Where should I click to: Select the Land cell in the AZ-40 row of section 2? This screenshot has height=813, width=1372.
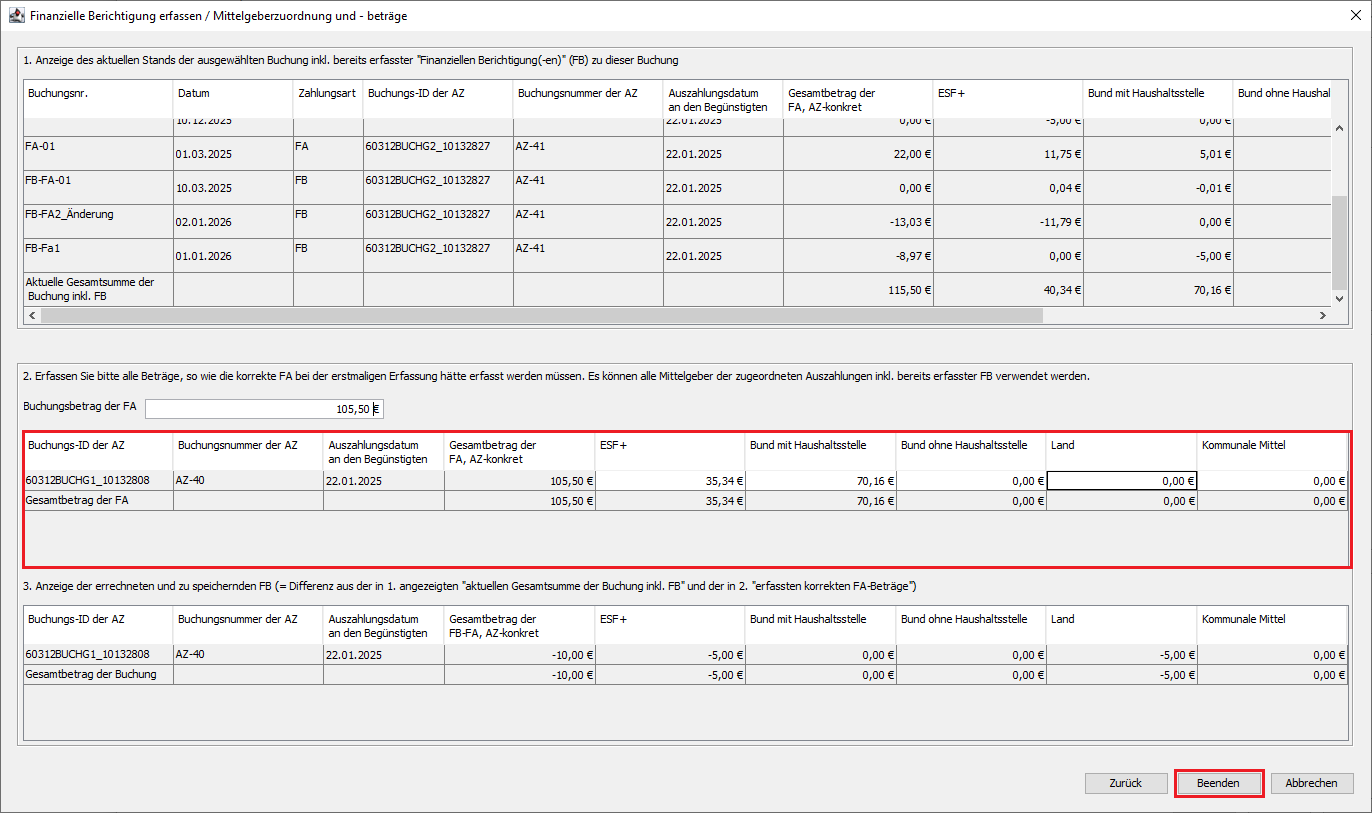click(1121, 481)
